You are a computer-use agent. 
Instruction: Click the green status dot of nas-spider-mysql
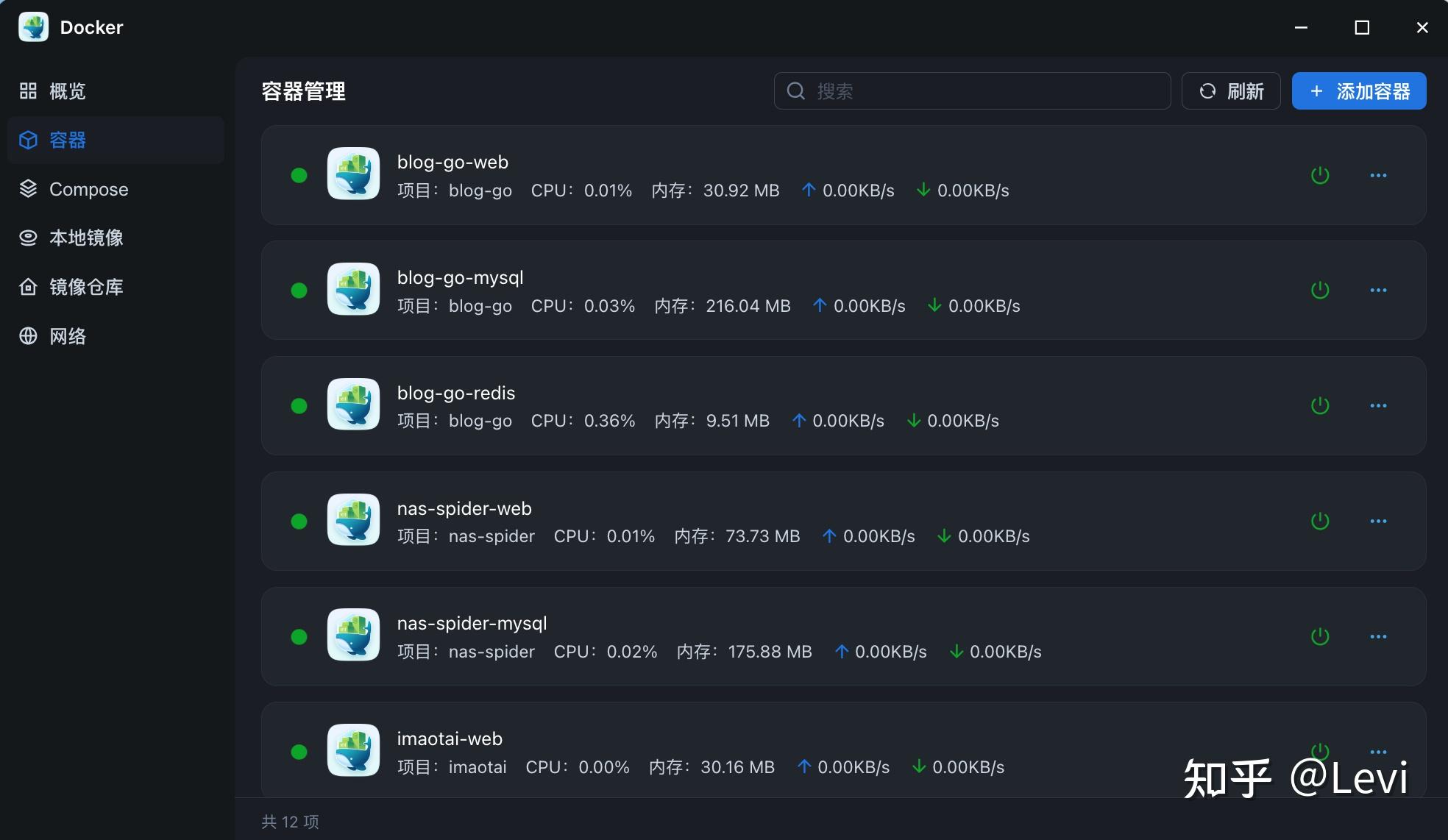tap(299, 636)
